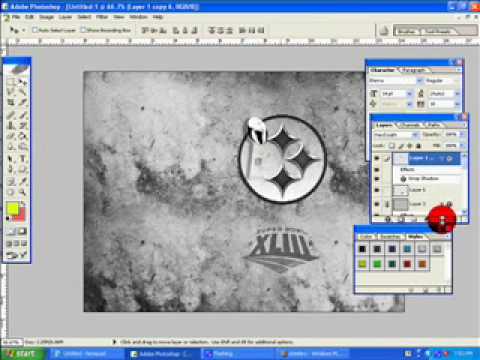This screenshot has width=480, height=360.
Task: Select the Clone Stamp tool
Action: click(11, 126)
